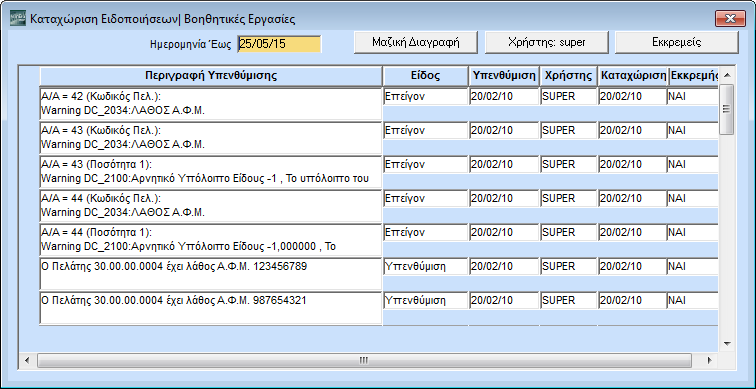Click Υπενθύμιση type cell in Α.Φ.Μ. 987654321 row
Viewport: 756px width, 389px height.
pyautogui.click(x=426, y=300)
